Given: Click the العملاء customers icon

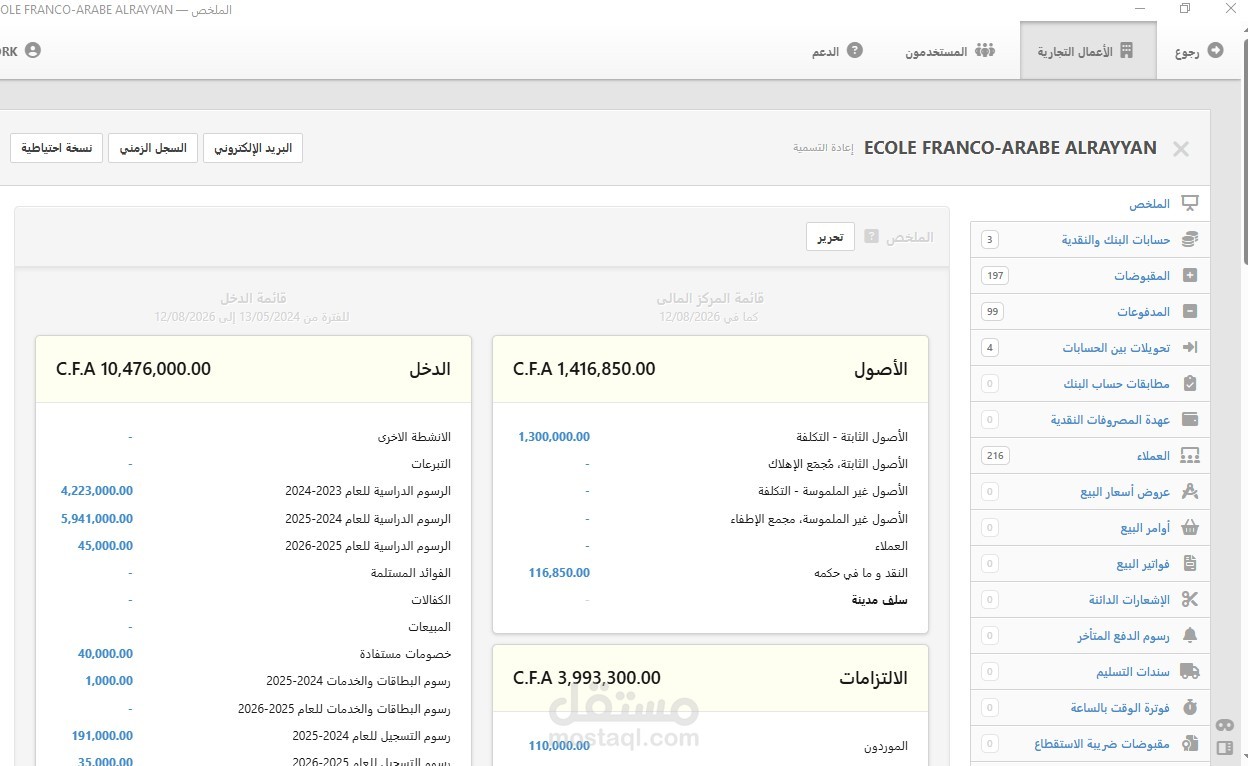Looking at the screenshot, I should point(1189,456).
